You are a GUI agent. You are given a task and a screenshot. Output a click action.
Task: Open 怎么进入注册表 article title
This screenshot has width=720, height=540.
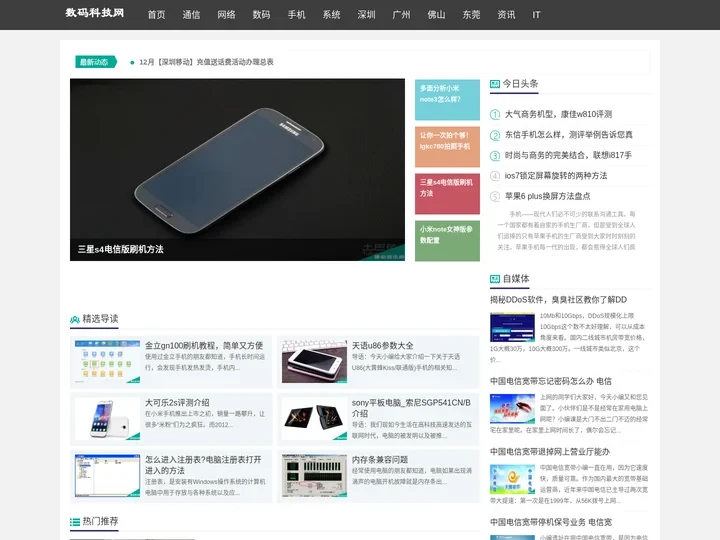203,465
